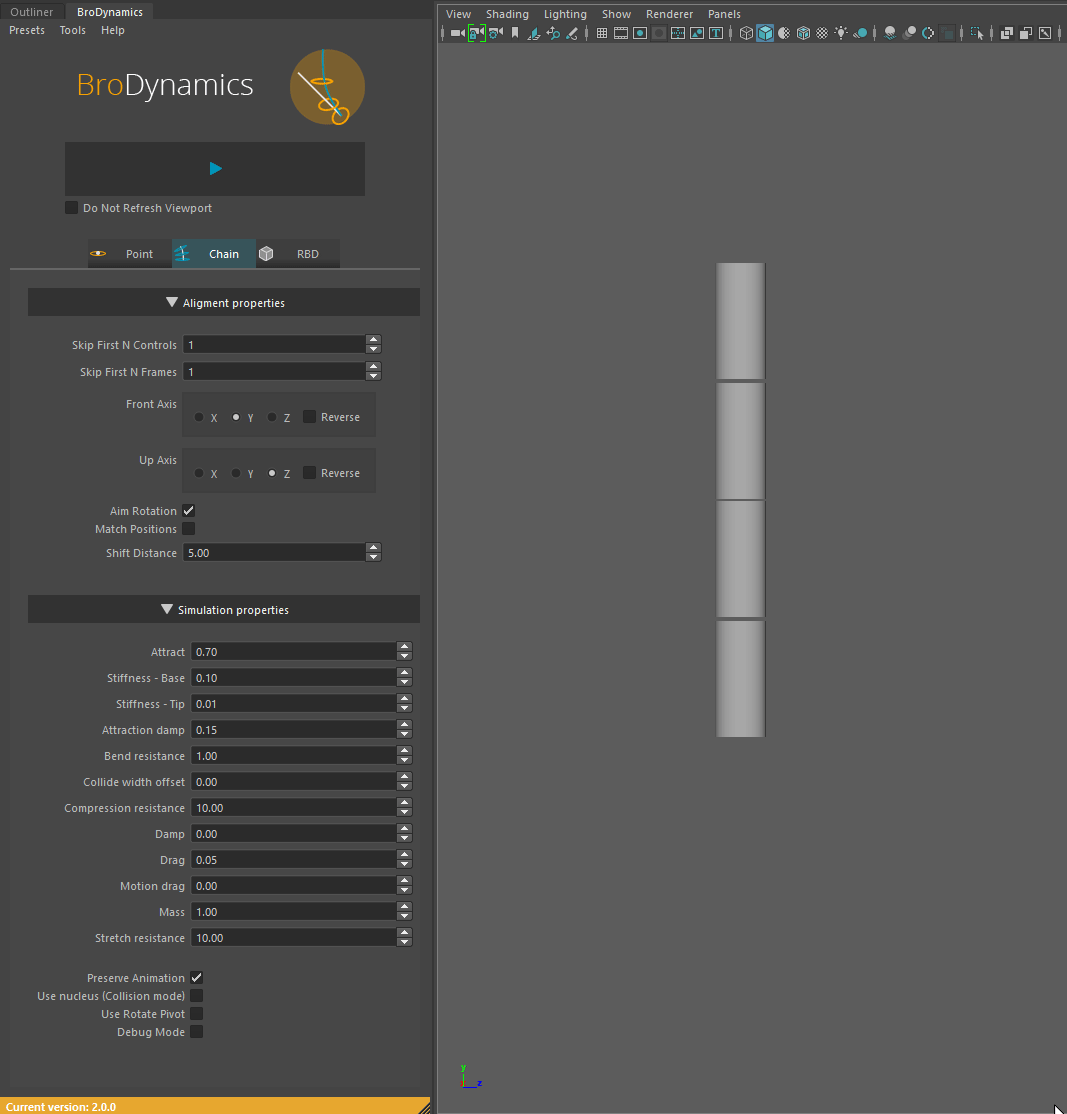Increase Bend resistance stepper

pos(404,751)
